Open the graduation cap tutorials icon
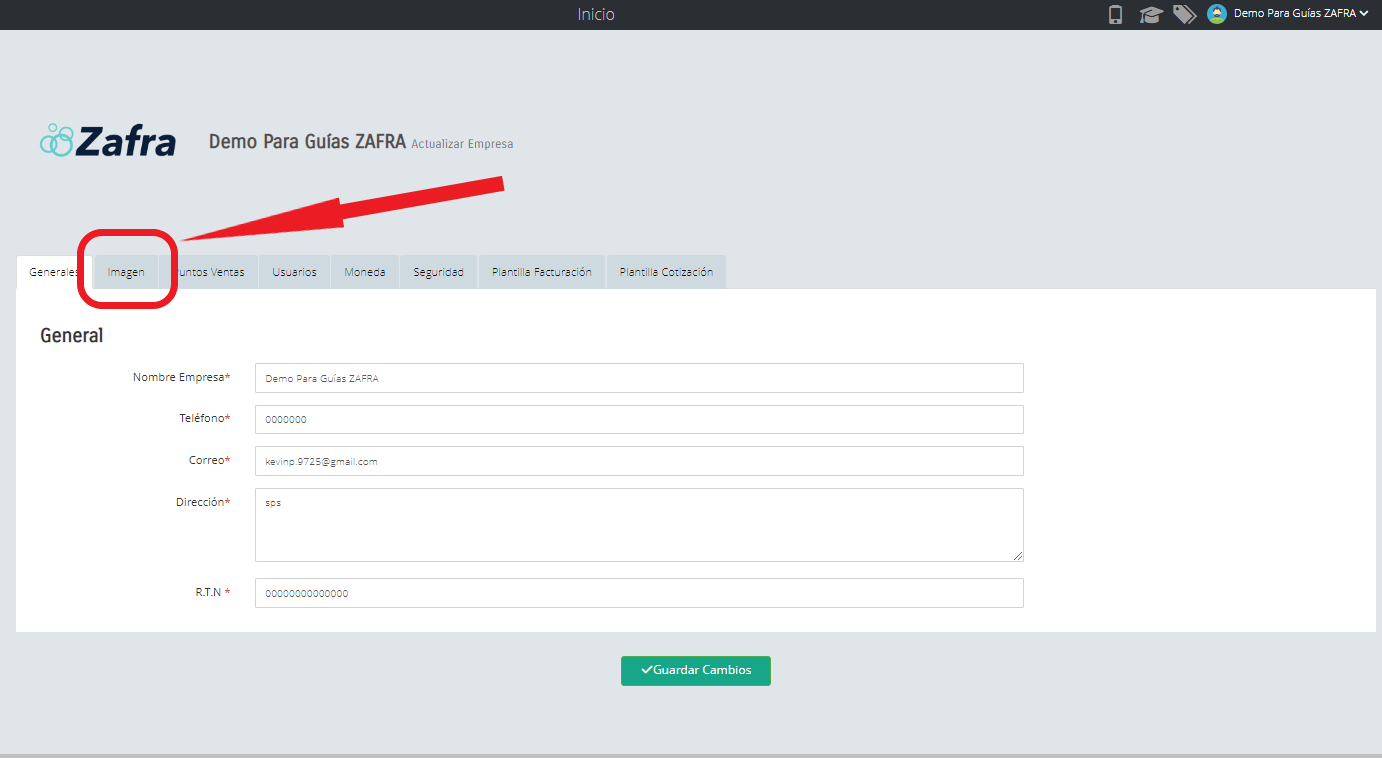This screenshot has height=758, width=1382. coord(1150,15)
